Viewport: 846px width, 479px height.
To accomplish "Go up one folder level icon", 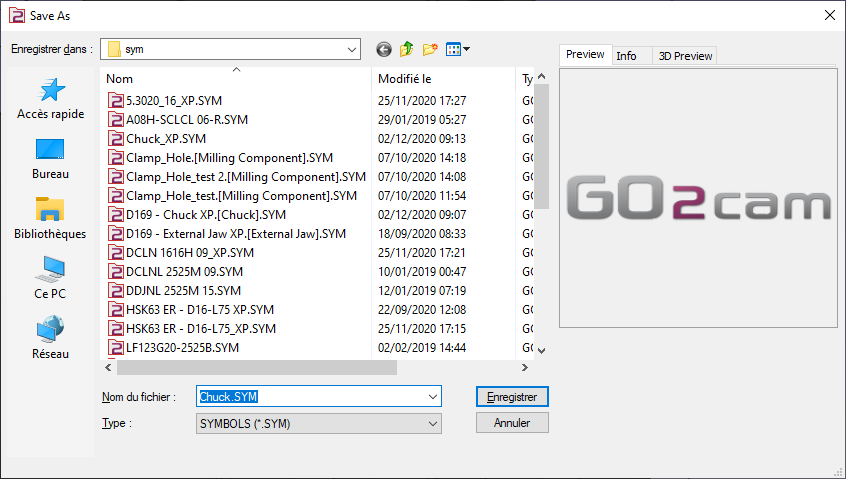I will point(407,49).
